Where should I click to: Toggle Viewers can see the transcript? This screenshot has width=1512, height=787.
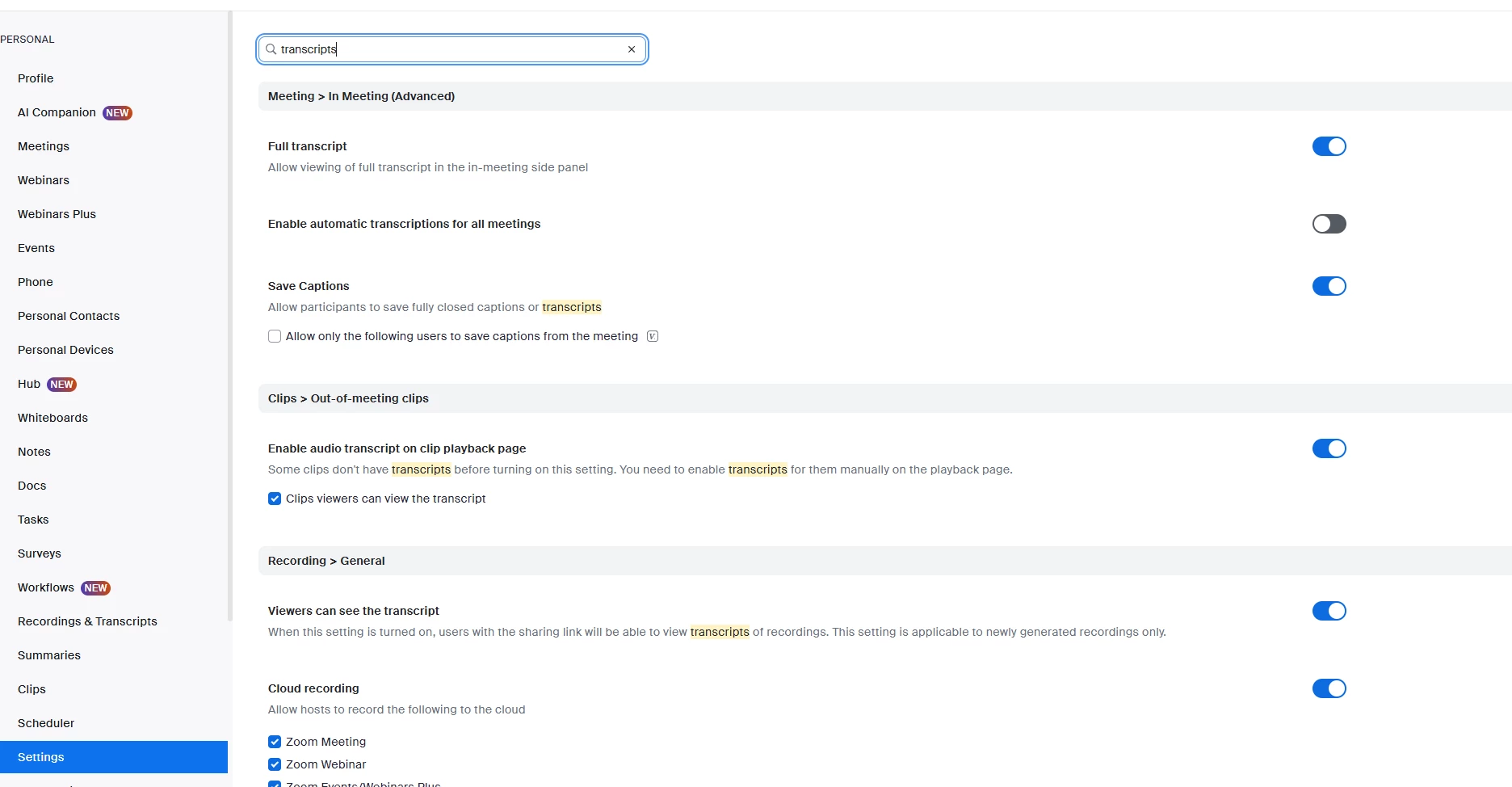pos(1329,611)
